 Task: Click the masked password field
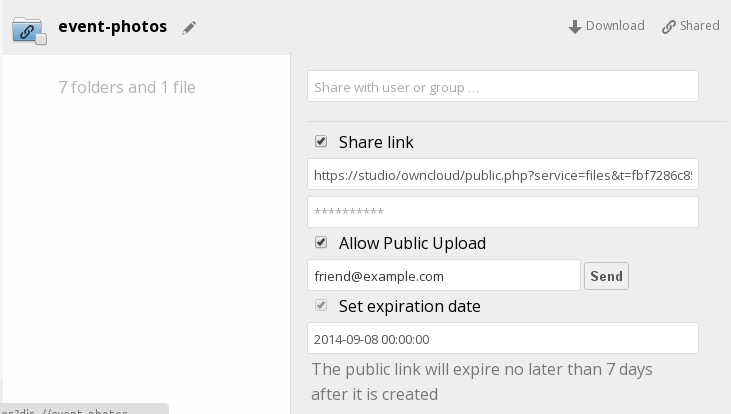coord(502,211)
